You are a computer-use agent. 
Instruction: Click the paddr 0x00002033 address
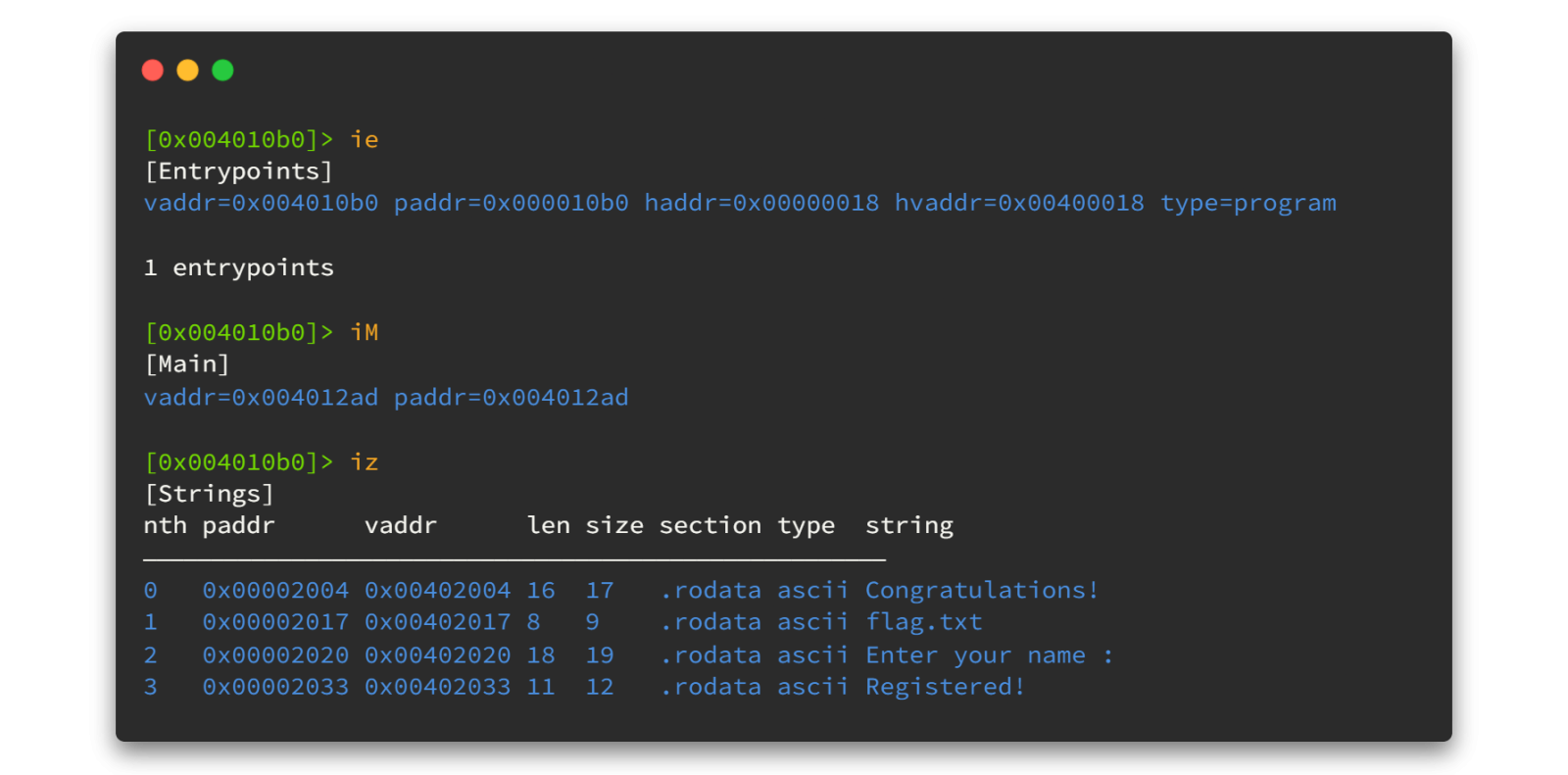(275, 688)
